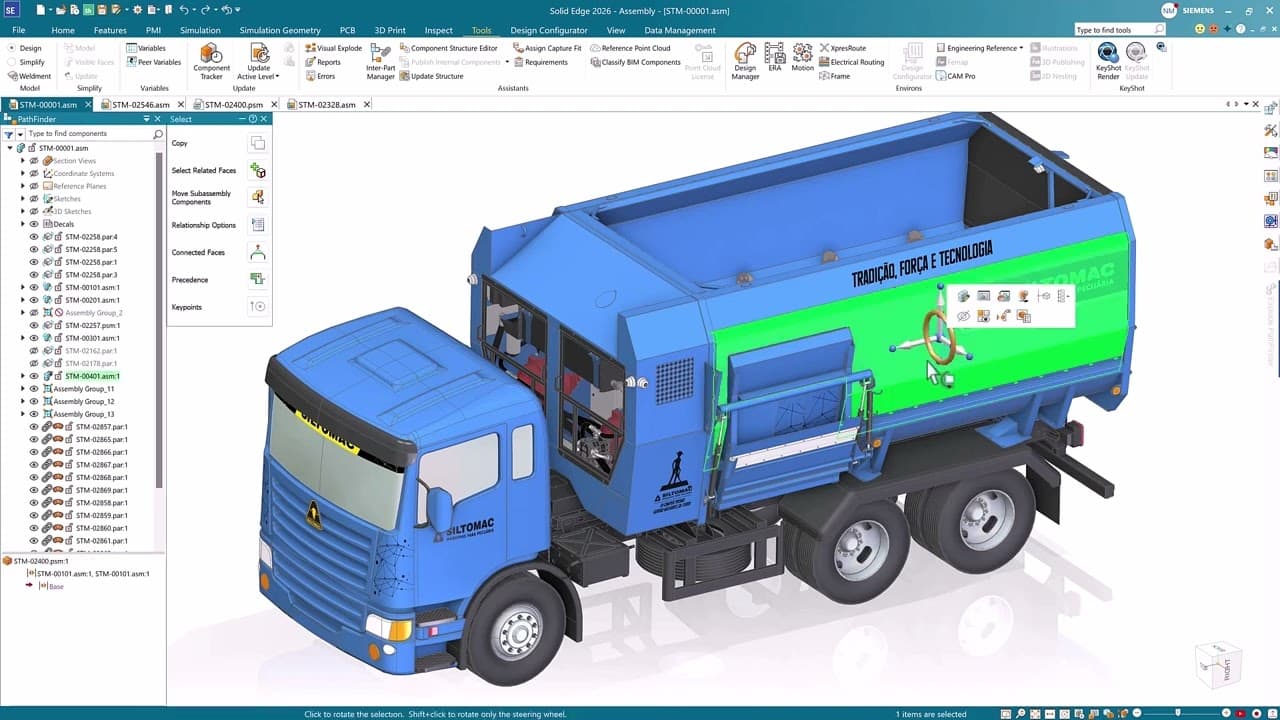Start XpresRoute environment

(842, 48)
